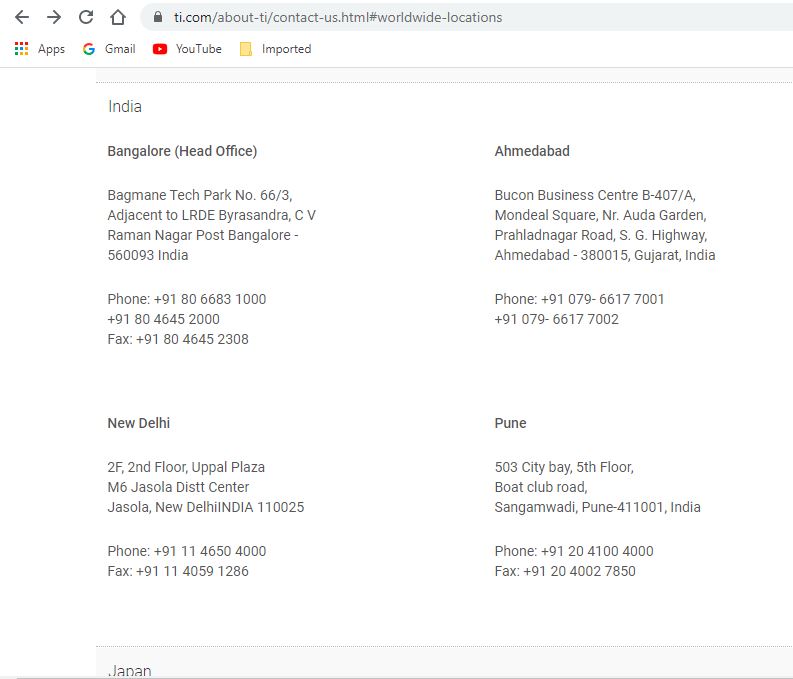Click text '560093 India'
This screenshot has width=793, height=679.
(148, 255)
